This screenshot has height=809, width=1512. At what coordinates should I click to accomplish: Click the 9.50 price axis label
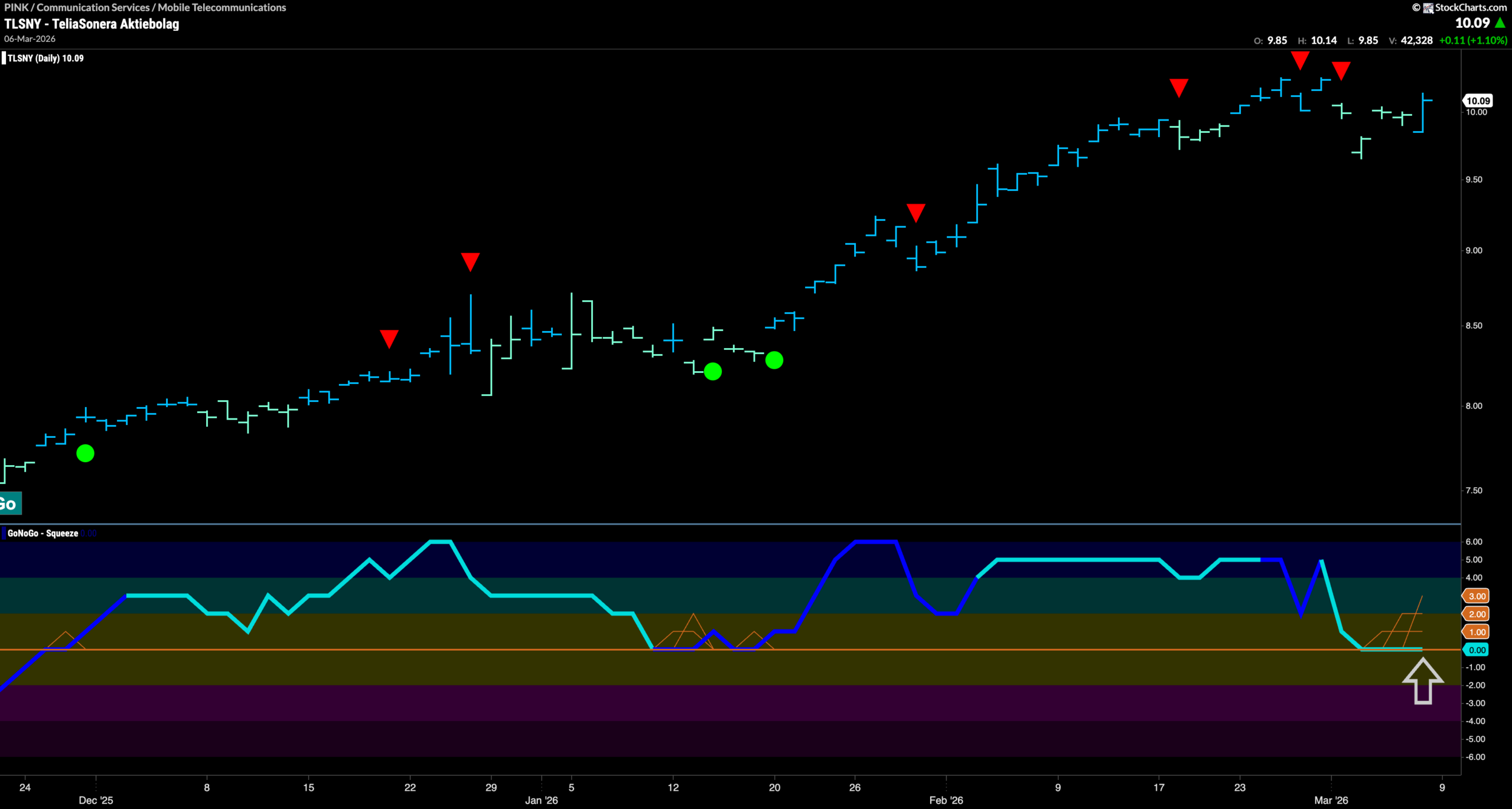point(1474,180)
